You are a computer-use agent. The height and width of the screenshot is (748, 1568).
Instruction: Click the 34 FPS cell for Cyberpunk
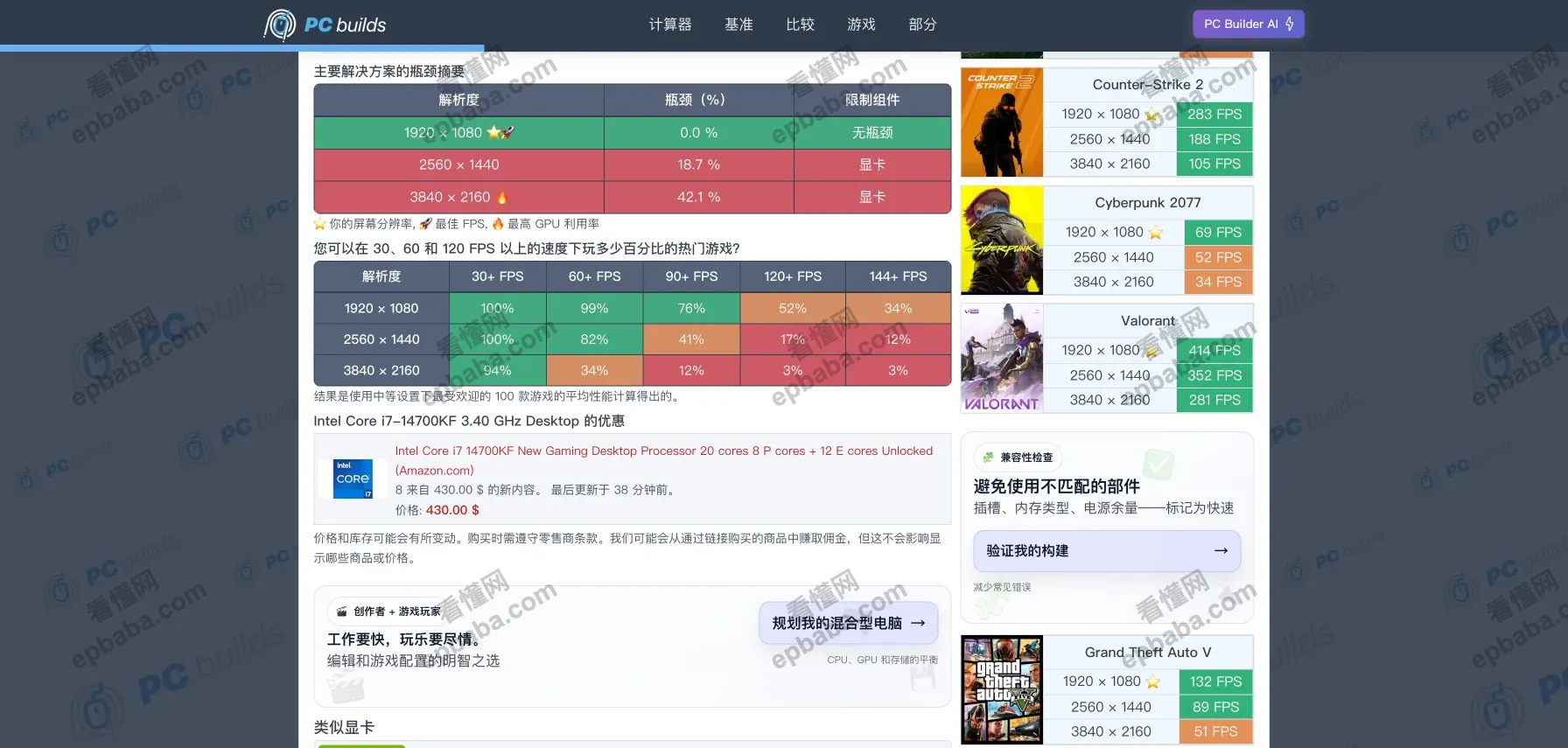1218,282
